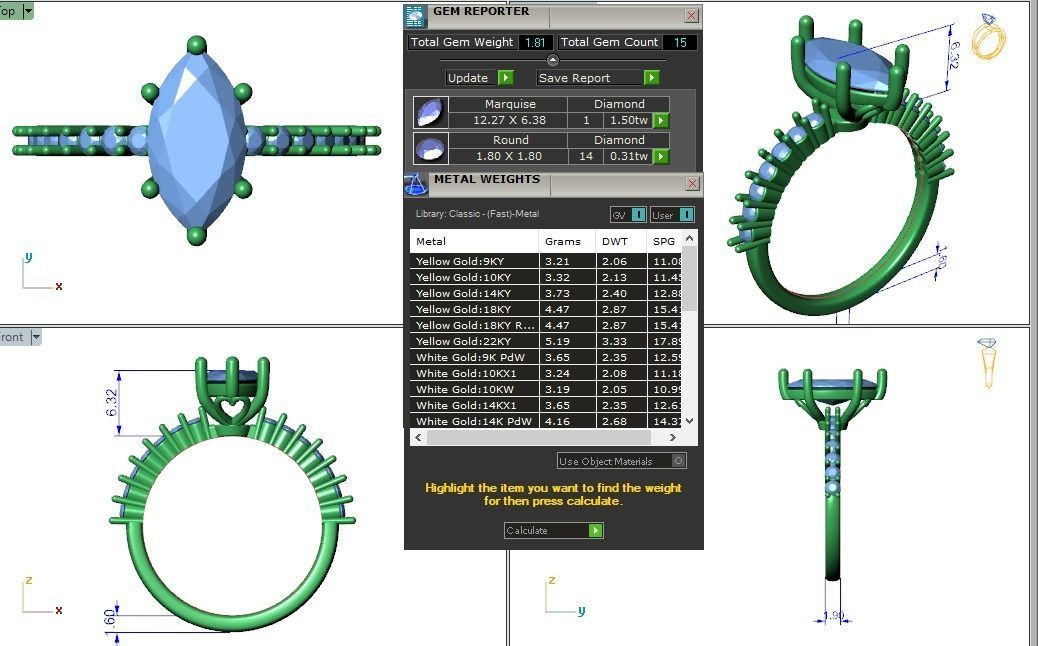
Task: Click green arrow beside Update
Action: (506, 77)
